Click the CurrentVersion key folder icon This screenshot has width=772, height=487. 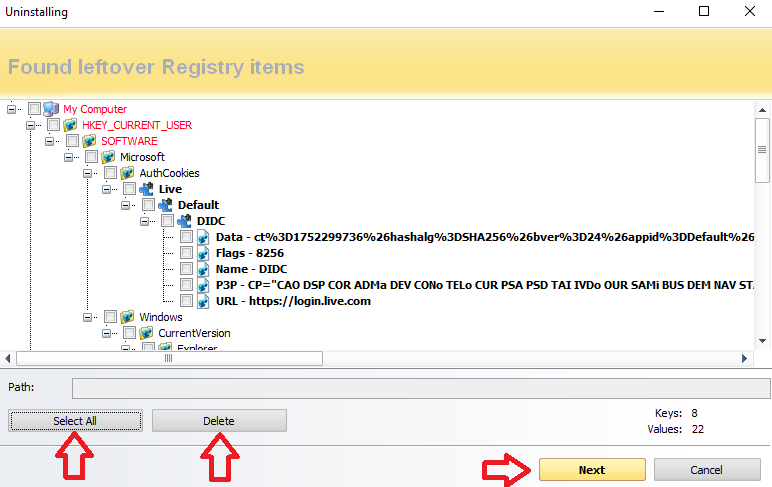click(146, 333)
